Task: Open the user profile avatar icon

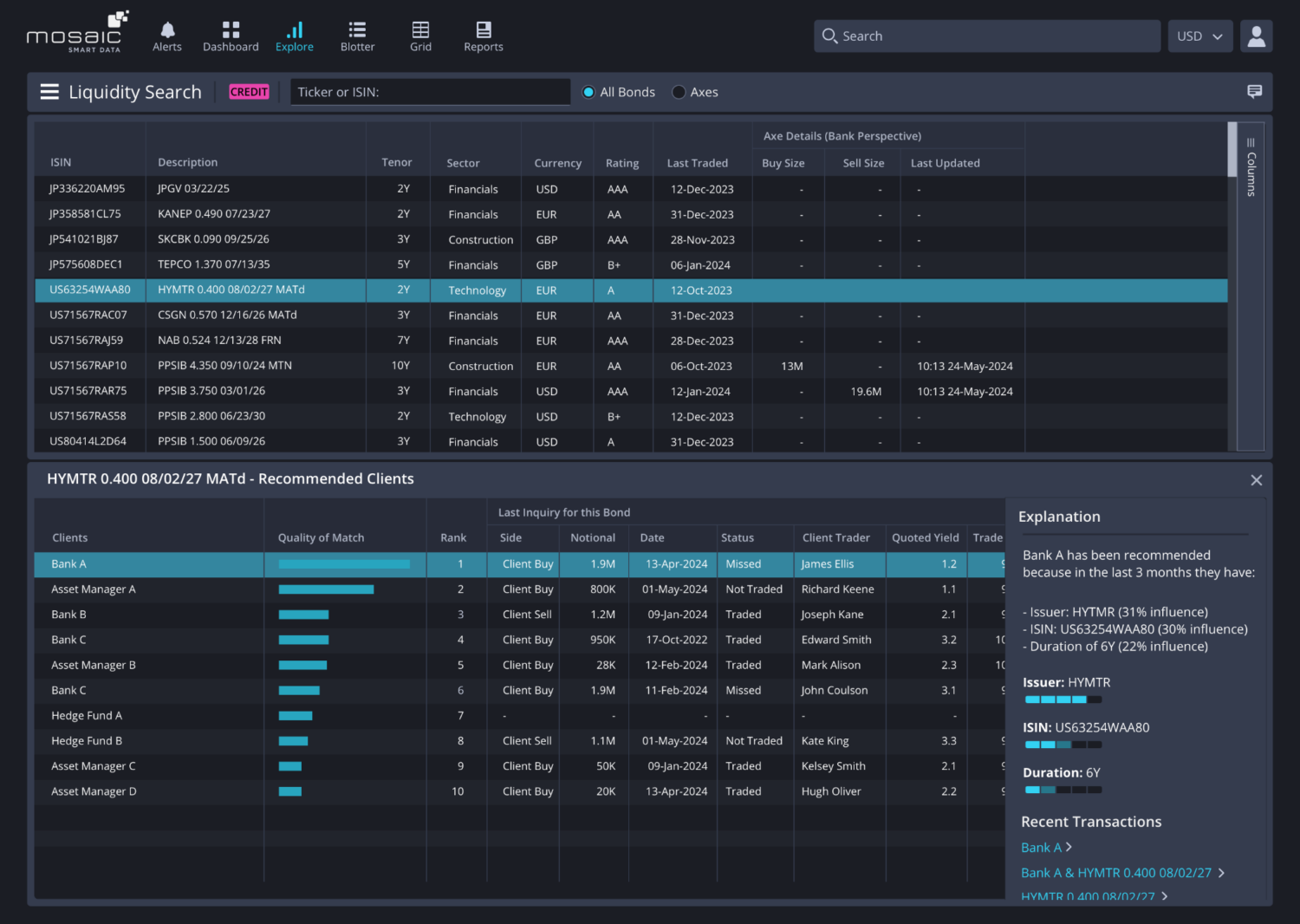Action: click(x=1256, y=36)
